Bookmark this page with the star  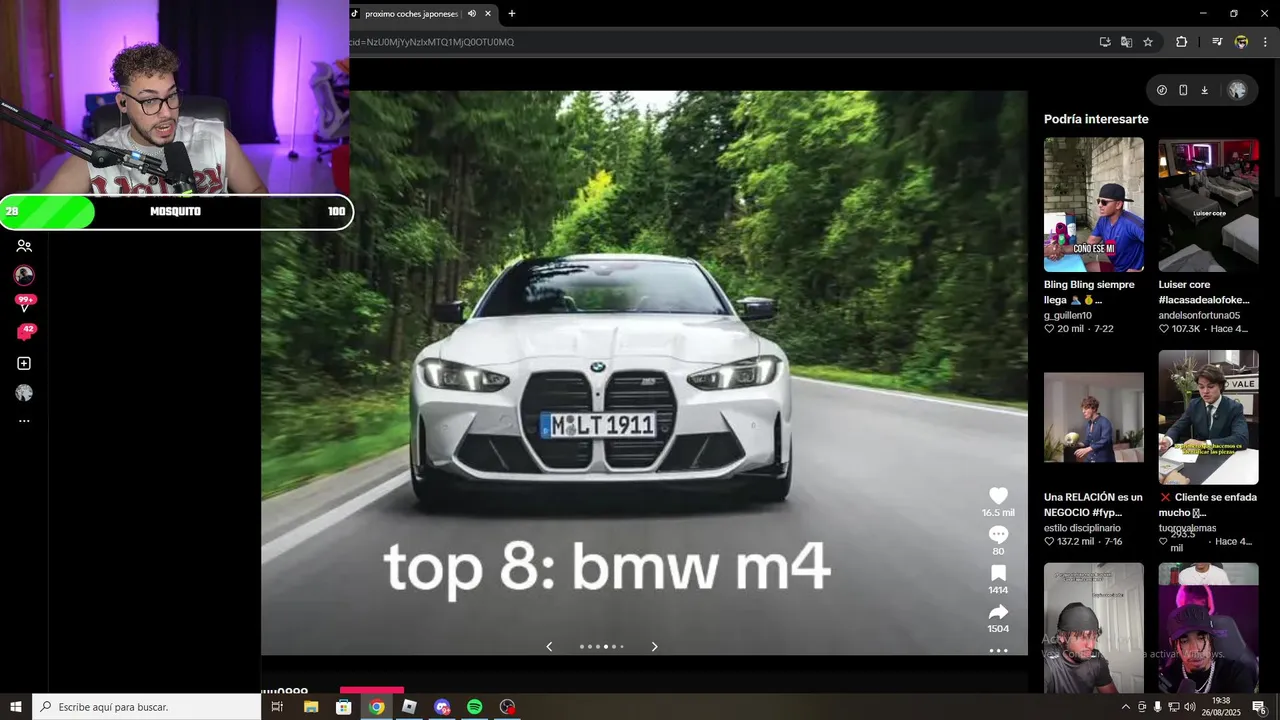pos(1148,42)
